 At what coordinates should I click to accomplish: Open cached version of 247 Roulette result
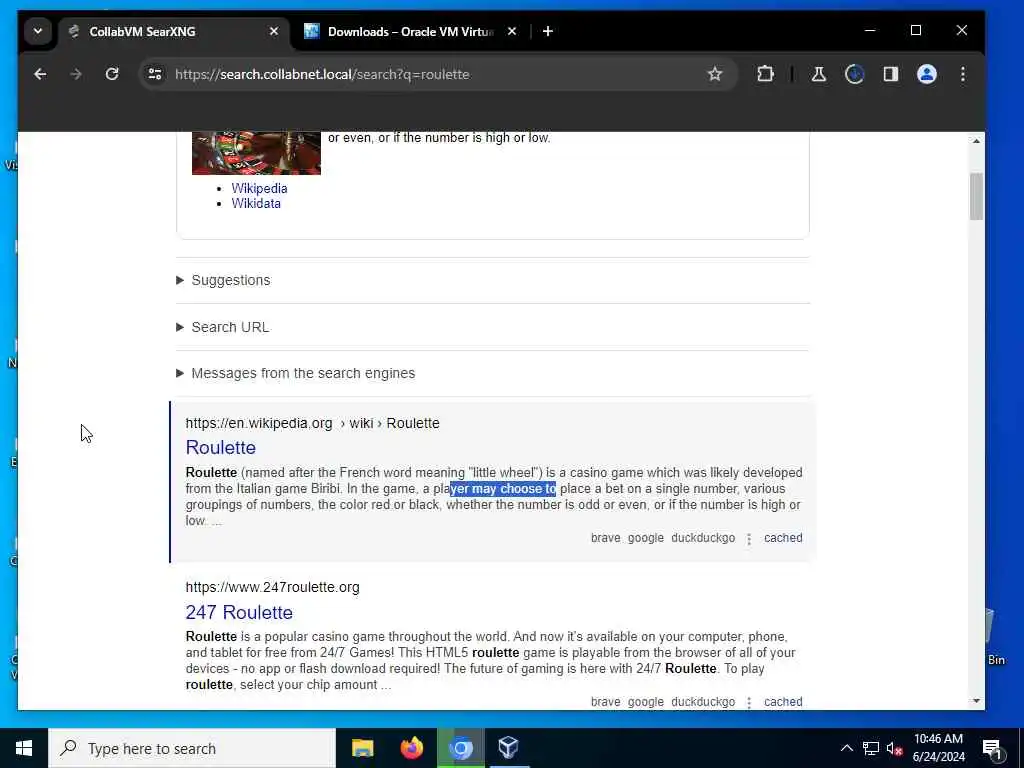tap(783, 702)
